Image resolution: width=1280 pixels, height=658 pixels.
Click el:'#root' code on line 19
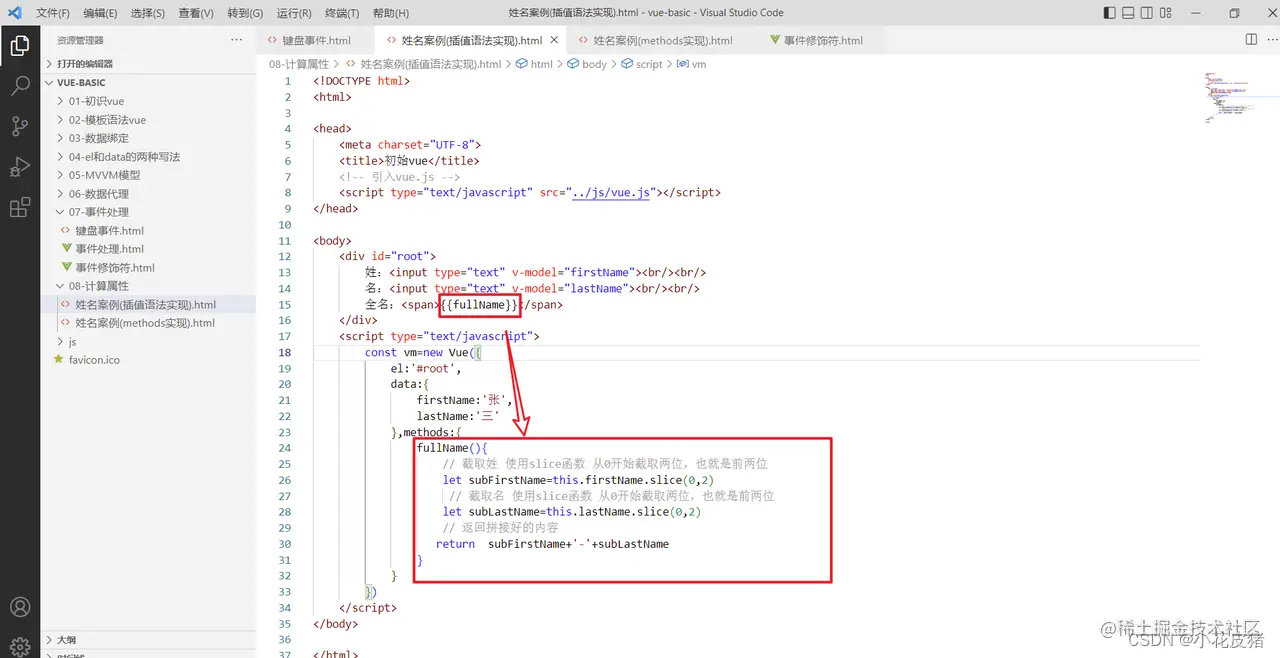coord(426,368)
